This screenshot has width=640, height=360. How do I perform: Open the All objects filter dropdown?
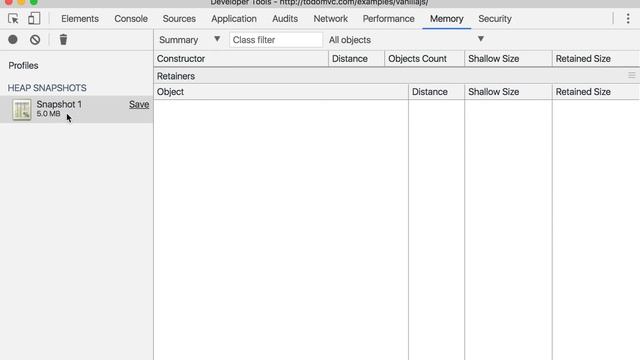tap(407, 40)
